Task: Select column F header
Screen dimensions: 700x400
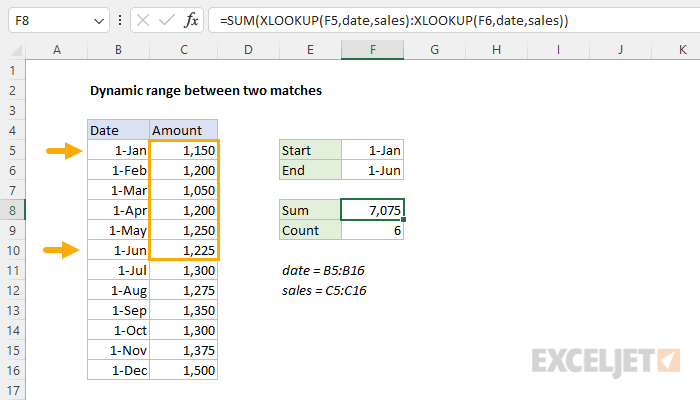Action: click(x=372, y=50)
